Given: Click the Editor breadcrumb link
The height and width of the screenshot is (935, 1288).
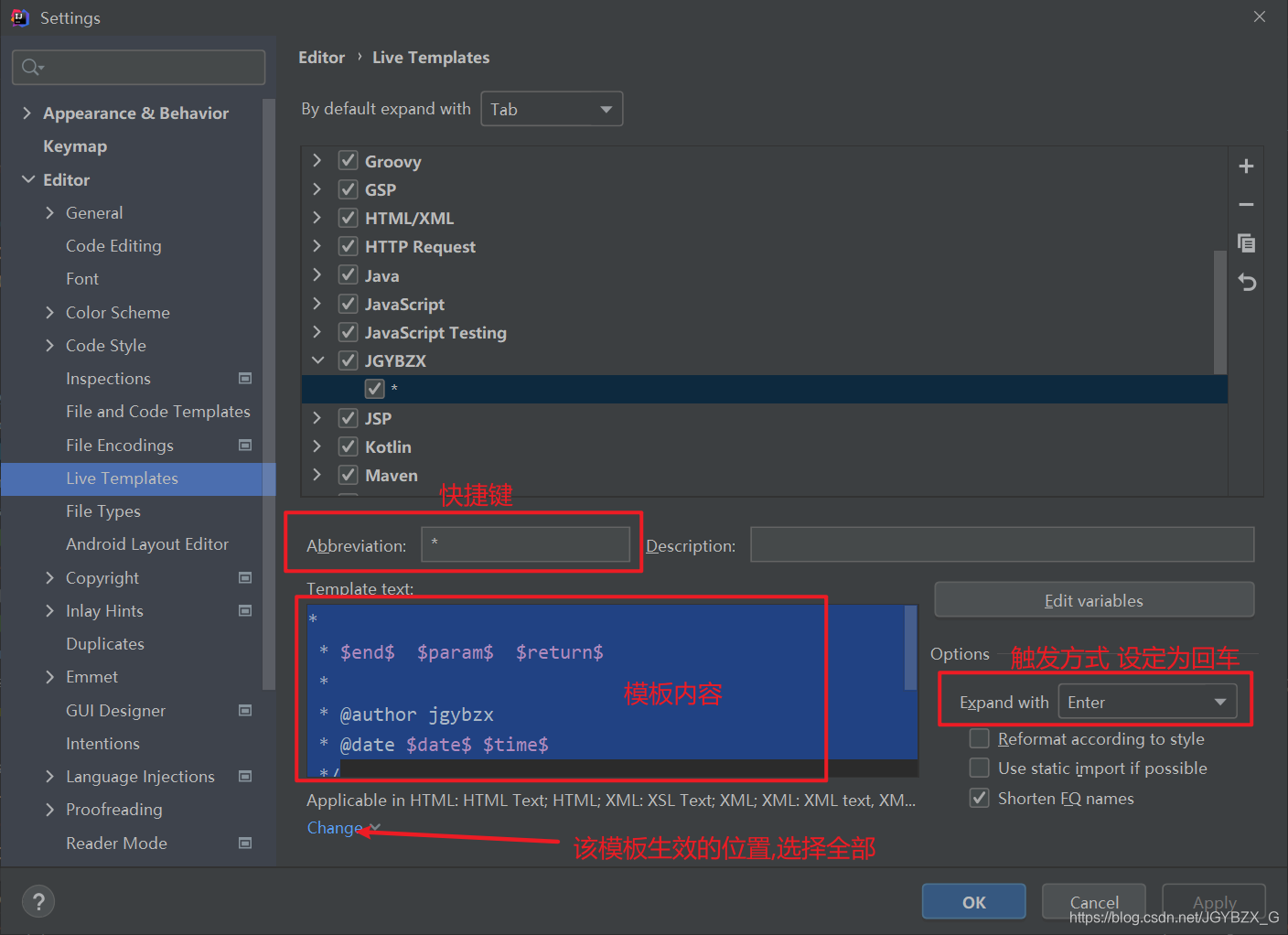Looking at the screenshot, I should (x=321, y=58).
